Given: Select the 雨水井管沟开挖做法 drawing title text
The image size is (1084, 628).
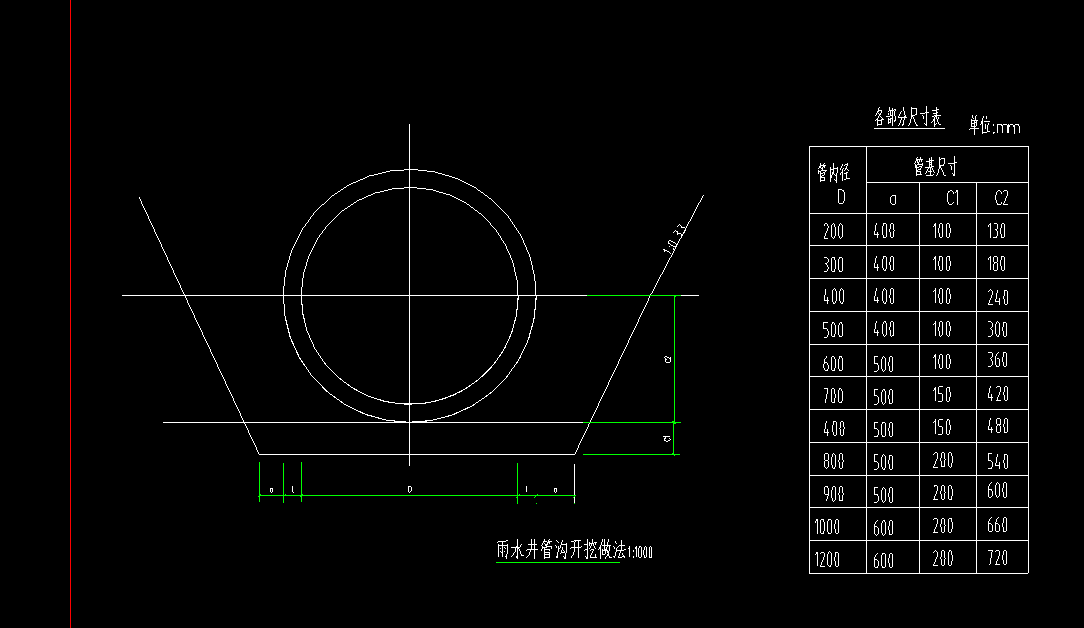Looking at the screenshot, I should (561, 550).
